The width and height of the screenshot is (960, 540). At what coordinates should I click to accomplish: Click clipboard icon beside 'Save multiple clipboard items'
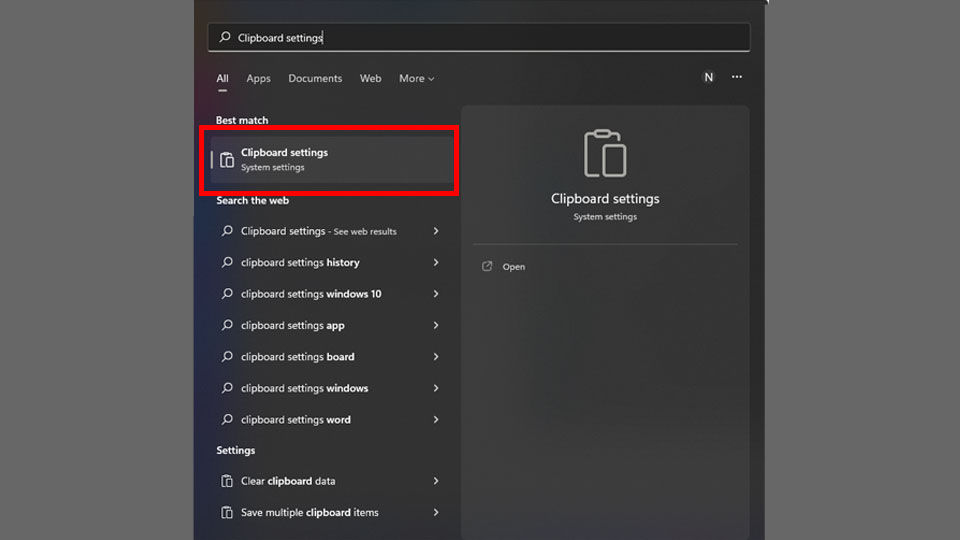227,512
